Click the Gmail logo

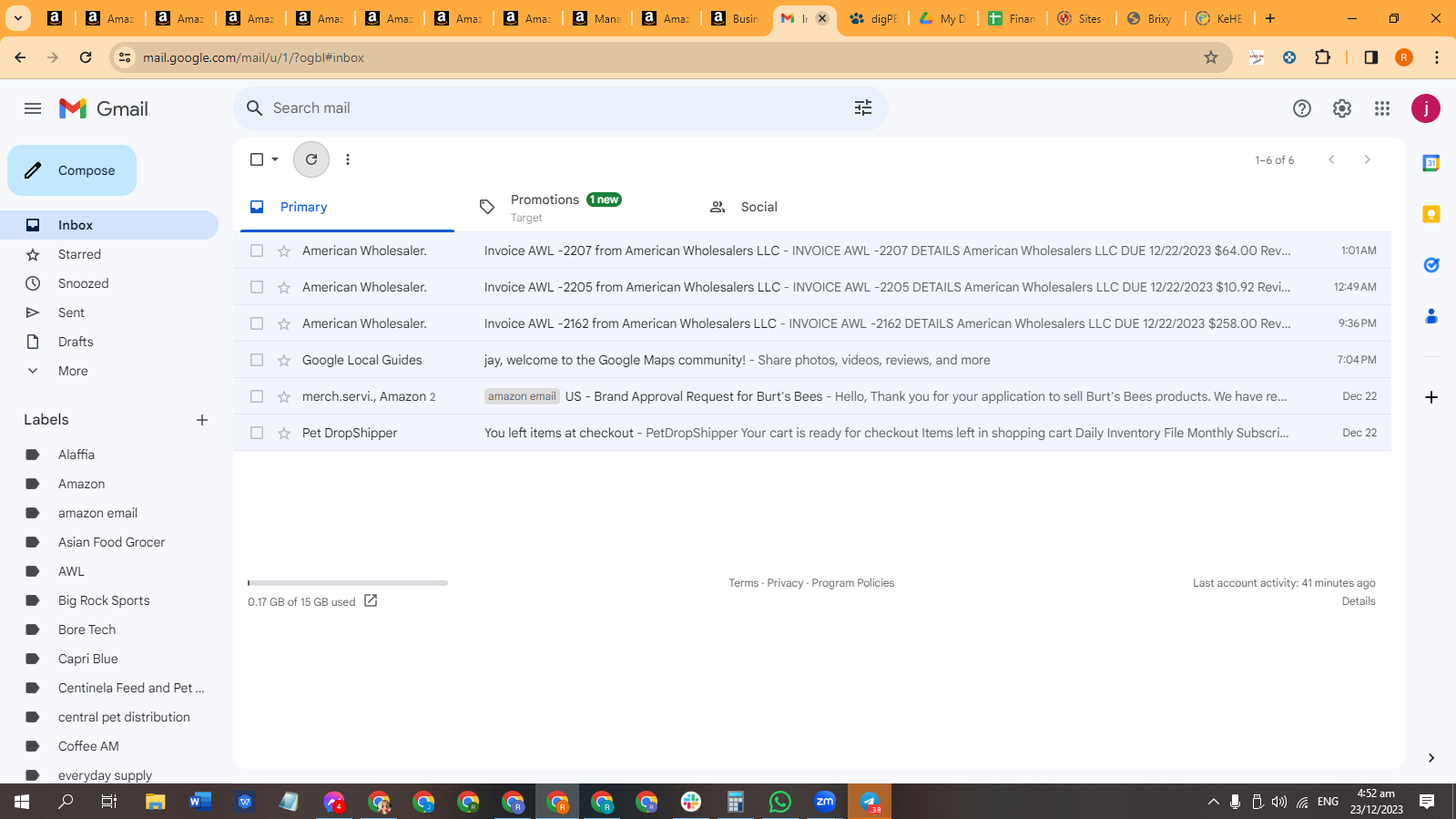pyautogui.click(x=104, y=108)
